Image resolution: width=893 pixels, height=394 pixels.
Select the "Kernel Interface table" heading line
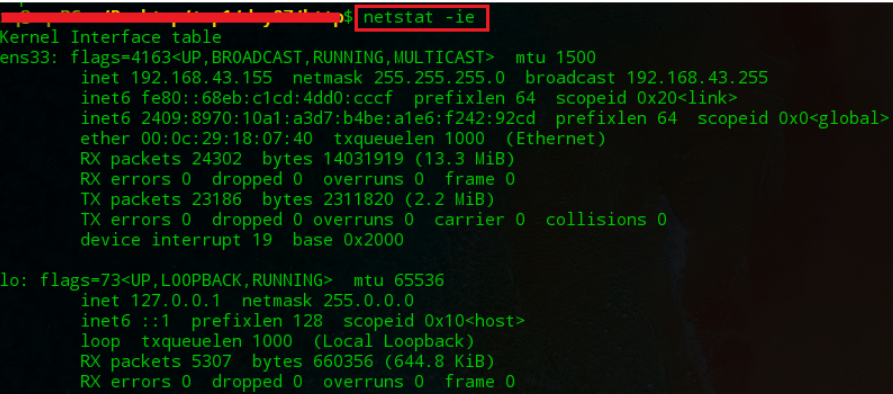coord(111,38)
